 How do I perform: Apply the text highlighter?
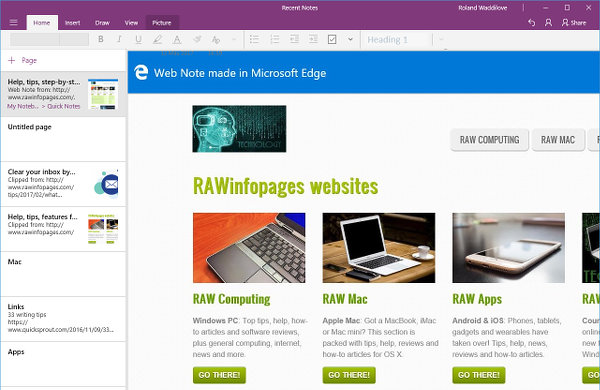click(157, 39)
